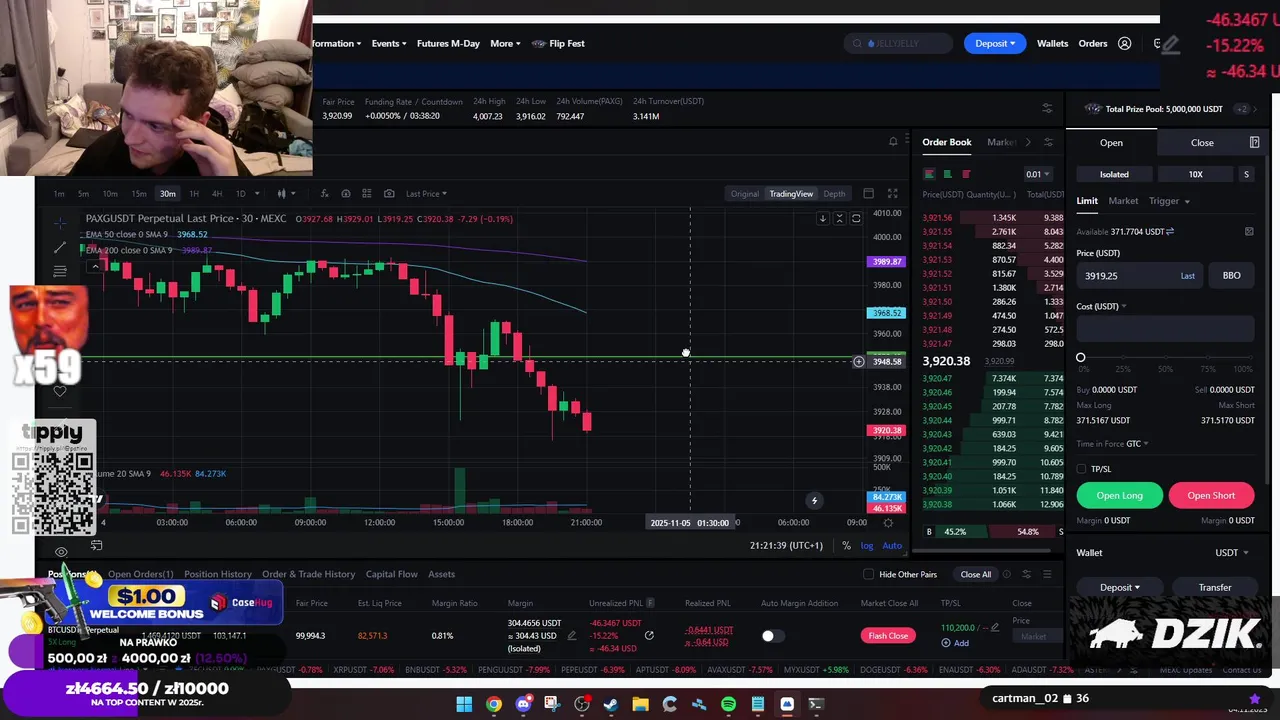Image resolution: width=1280 pixels, height=720 pixels.
Task: Select the crosshair cursor tool on chart
Action: [x=60, y=222]
